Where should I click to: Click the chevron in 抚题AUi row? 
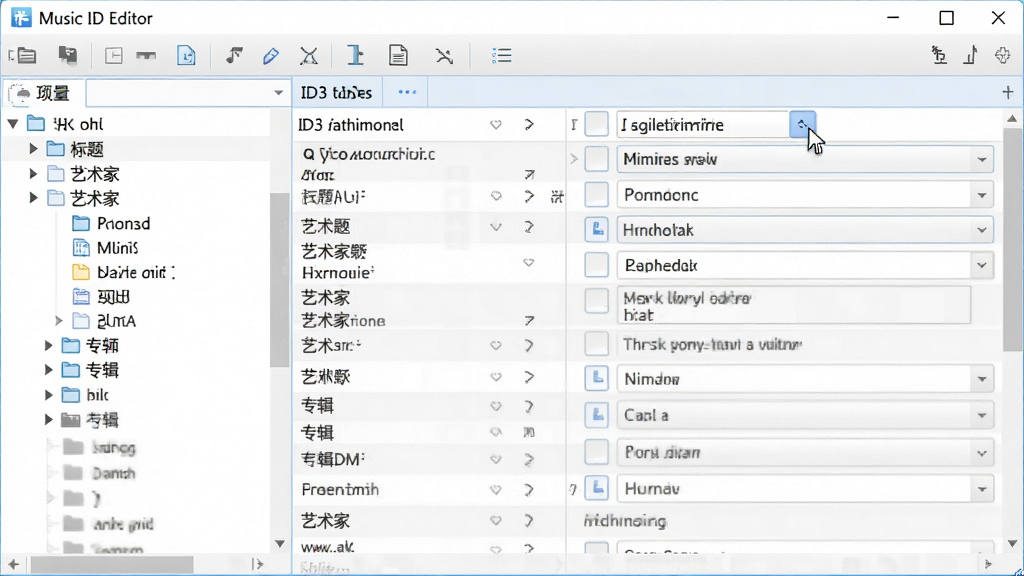pos(529,196)
